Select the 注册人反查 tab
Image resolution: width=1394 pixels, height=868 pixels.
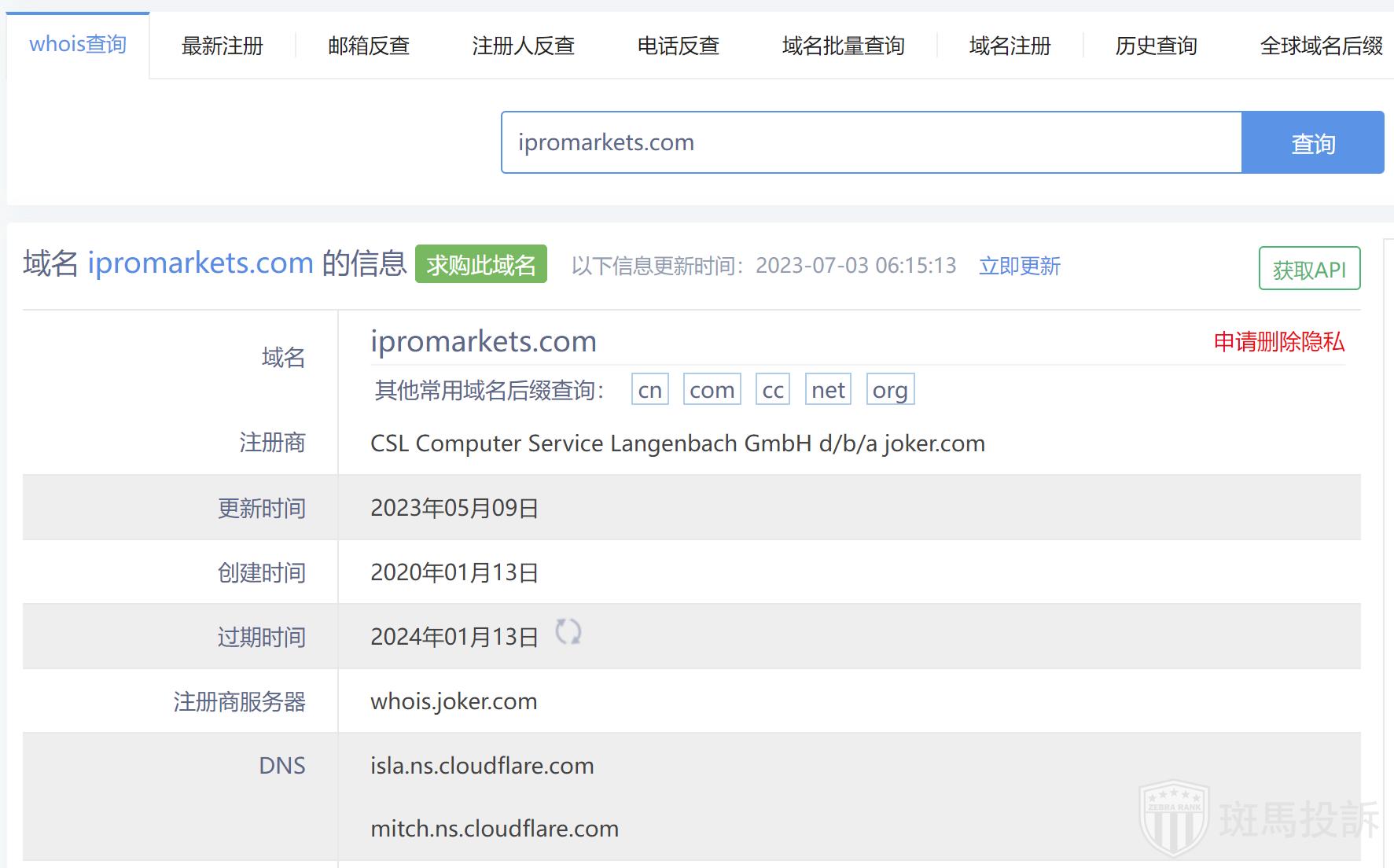[x=524, y=46]
